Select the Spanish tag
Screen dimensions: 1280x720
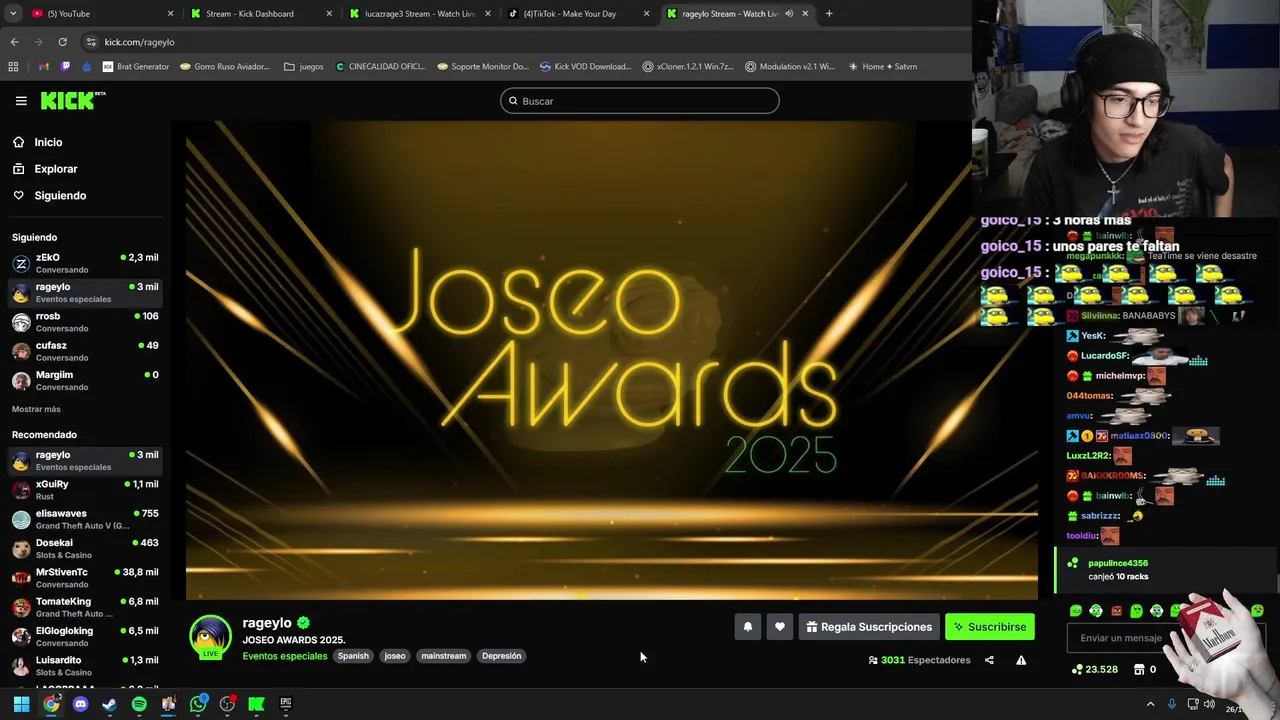[x=353, y=656]
